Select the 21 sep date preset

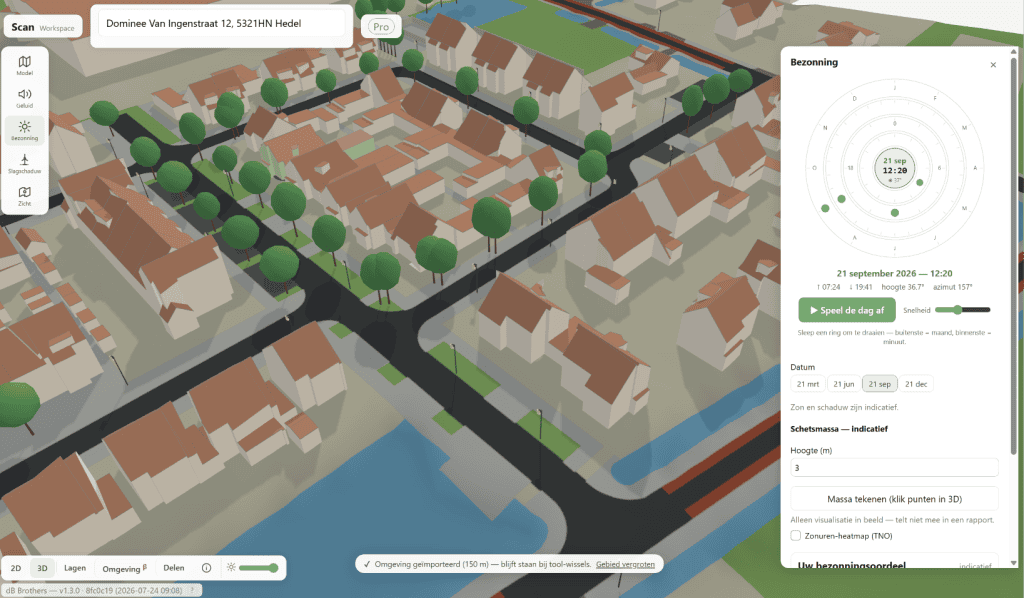(x=880, y=384)
